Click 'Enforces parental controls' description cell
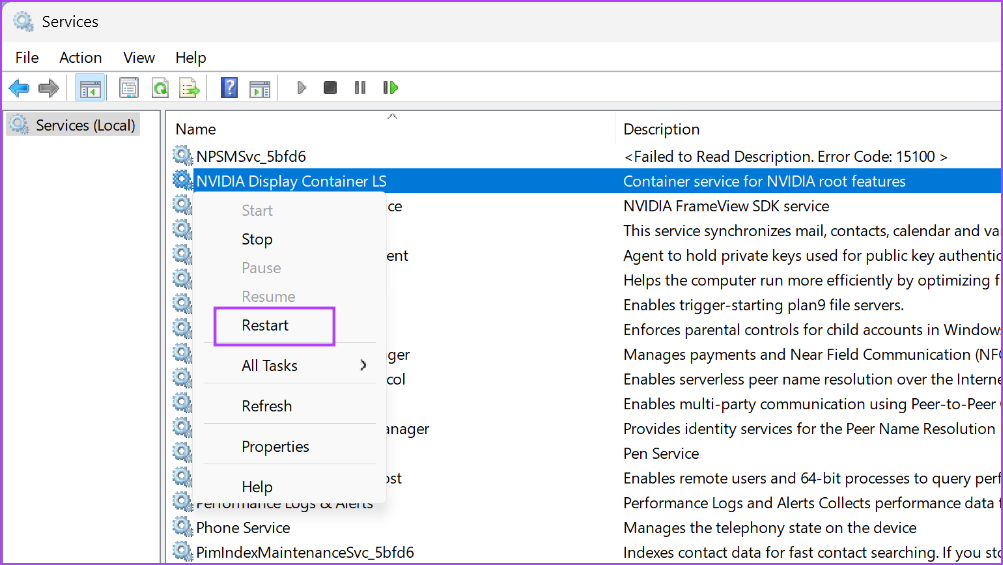Image resolution: width=1003 pixels, height=565 pixels. pos(811,330)
